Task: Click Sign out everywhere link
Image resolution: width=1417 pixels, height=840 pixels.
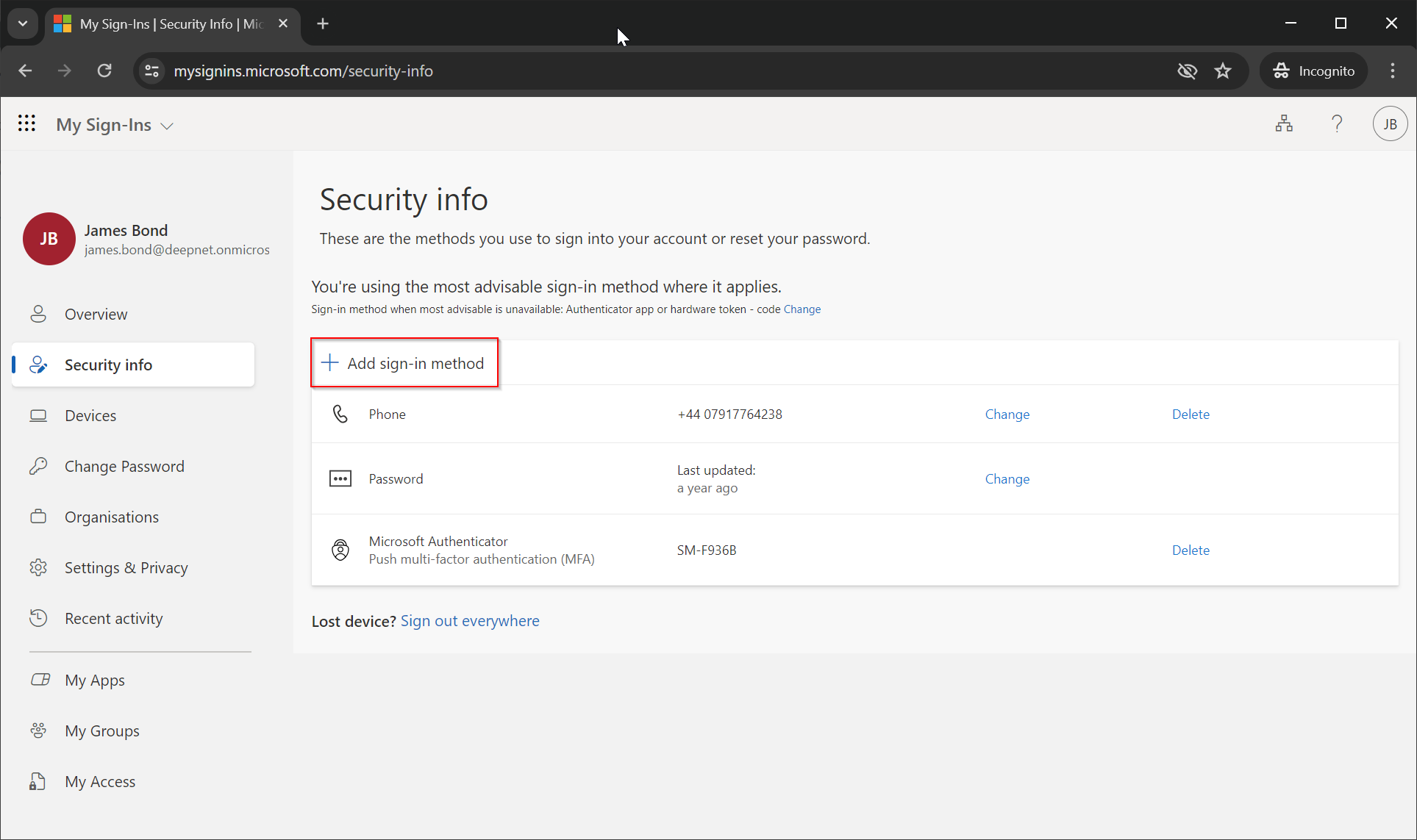Action: tap(469, 621)
